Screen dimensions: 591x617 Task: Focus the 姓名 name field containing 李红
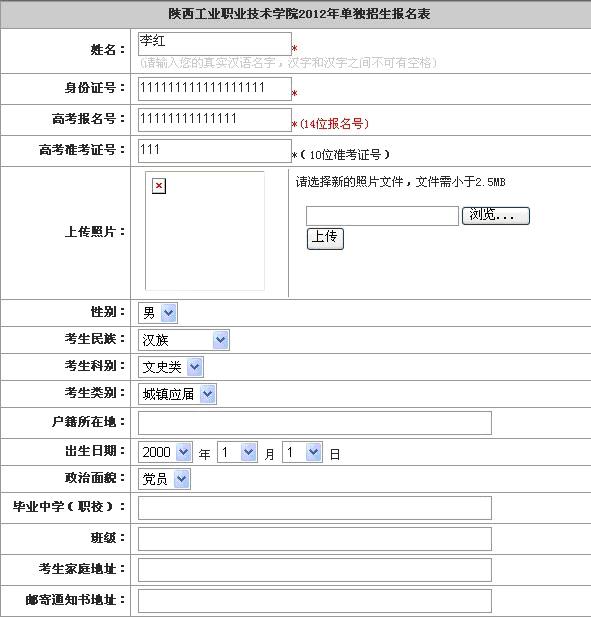click(x=215, y=44)
